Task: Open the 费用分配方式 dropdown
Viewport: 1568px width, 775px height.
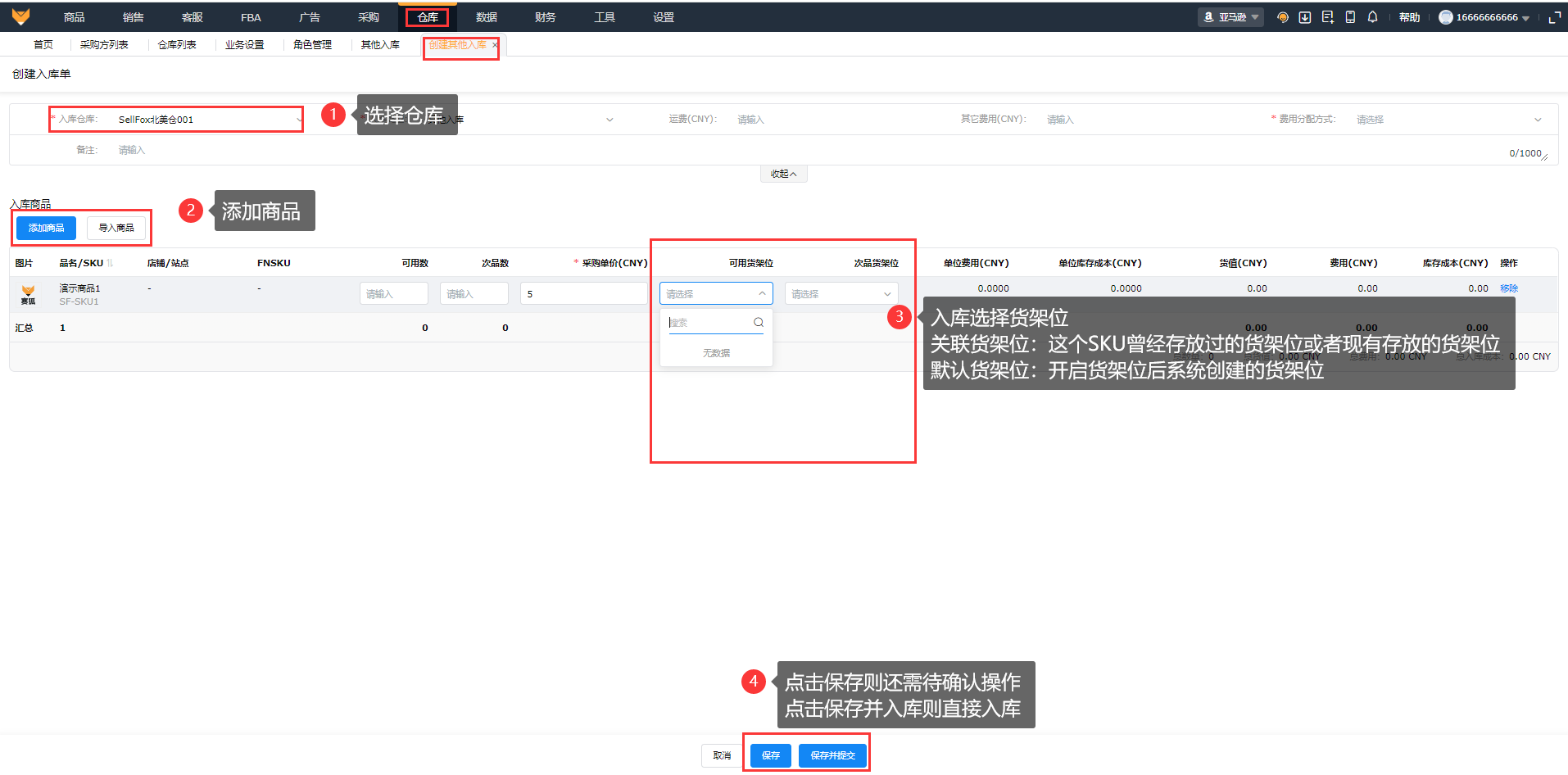Action: tap(1448, 120)
